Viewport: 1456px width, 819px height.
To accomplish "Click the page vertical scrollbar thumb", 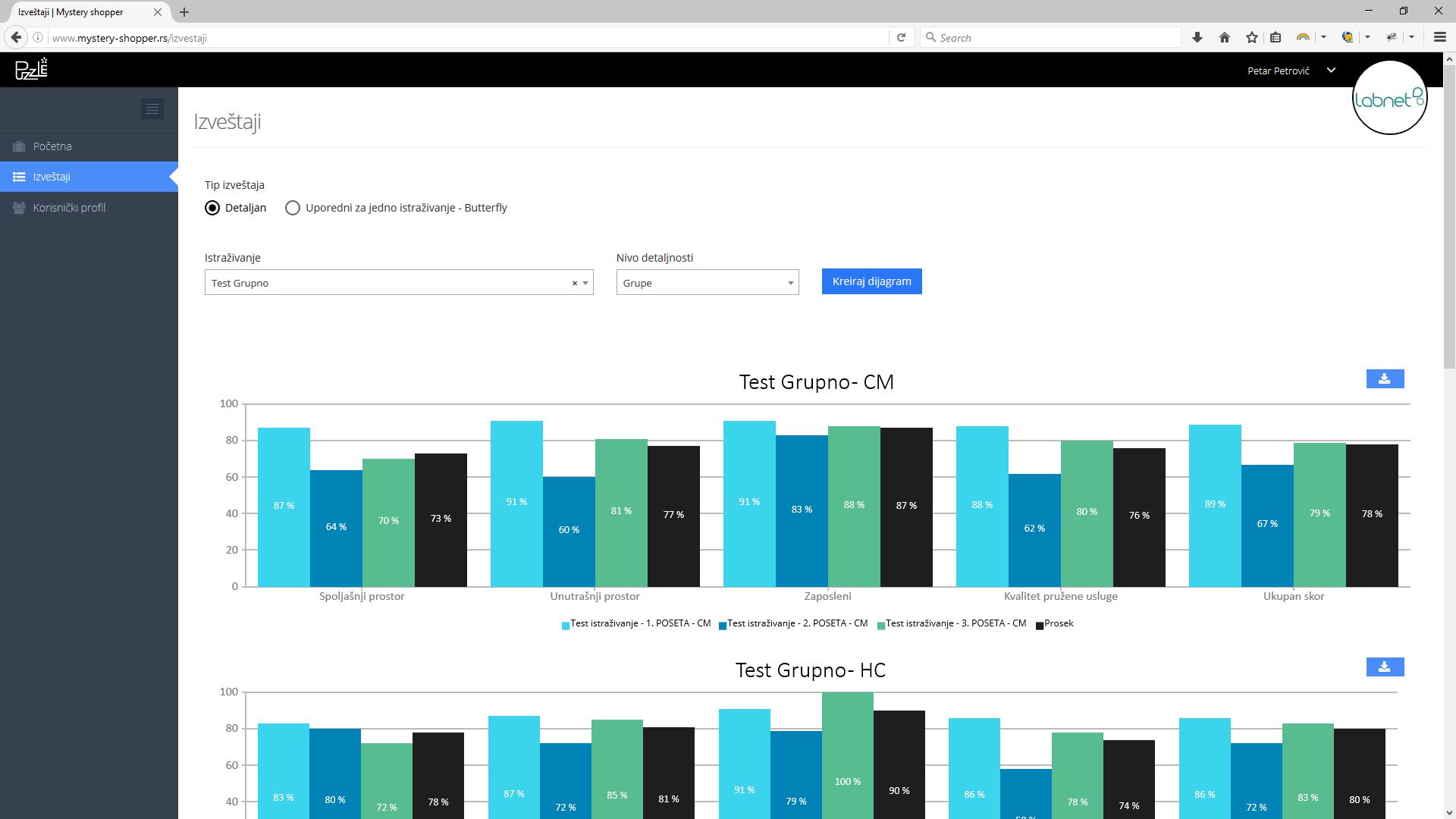I will point(1449,218).
